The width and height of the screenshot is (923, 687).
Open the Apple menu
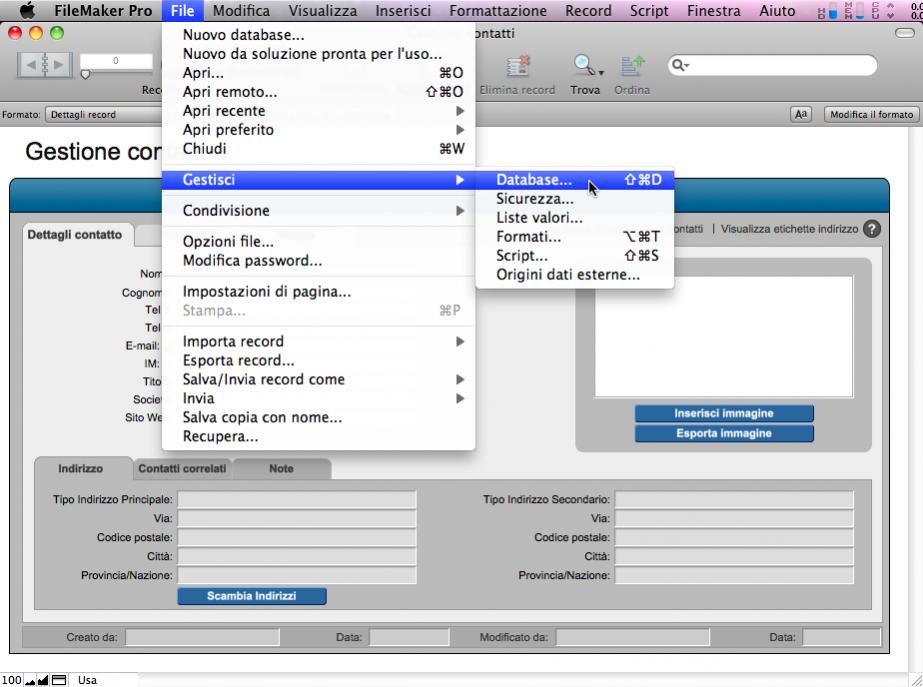tap(27, 11)
